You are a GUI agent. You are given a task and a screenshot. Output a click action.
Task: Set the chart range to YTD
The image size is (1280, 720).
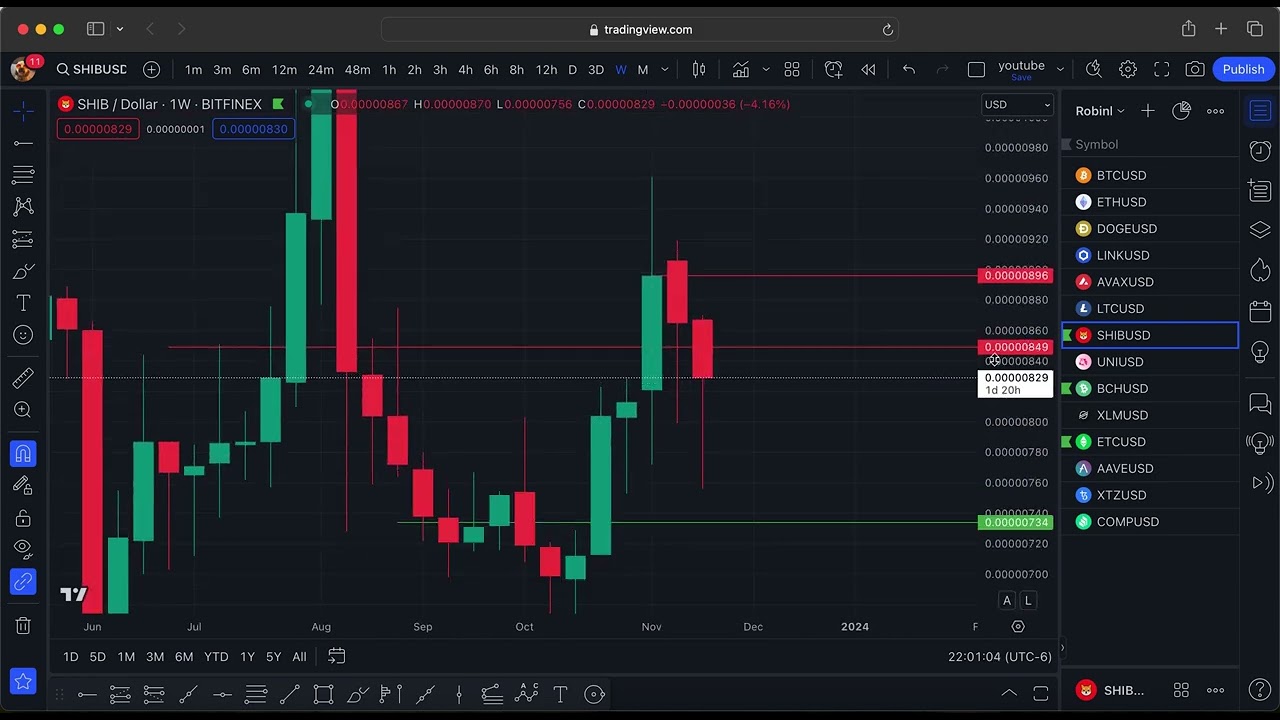tap(216, 656)
